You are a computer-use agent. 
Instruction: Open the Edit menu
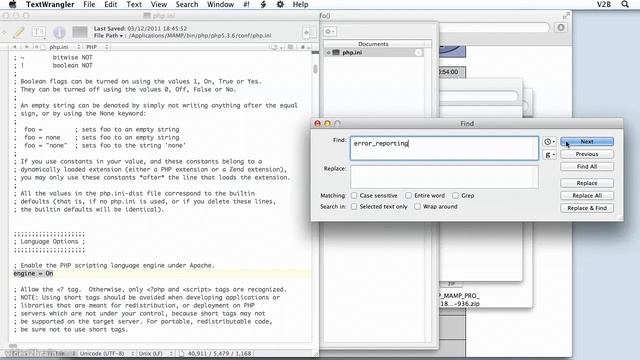click(x=111, y=4)
